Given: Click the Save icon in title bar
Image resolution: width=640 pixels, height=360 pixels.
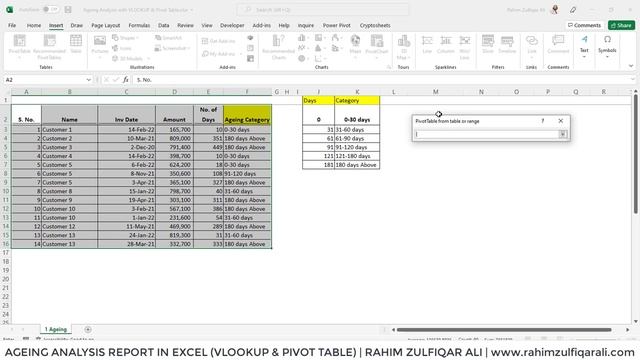Looking at the screenshot, I should tap(68, 9).
